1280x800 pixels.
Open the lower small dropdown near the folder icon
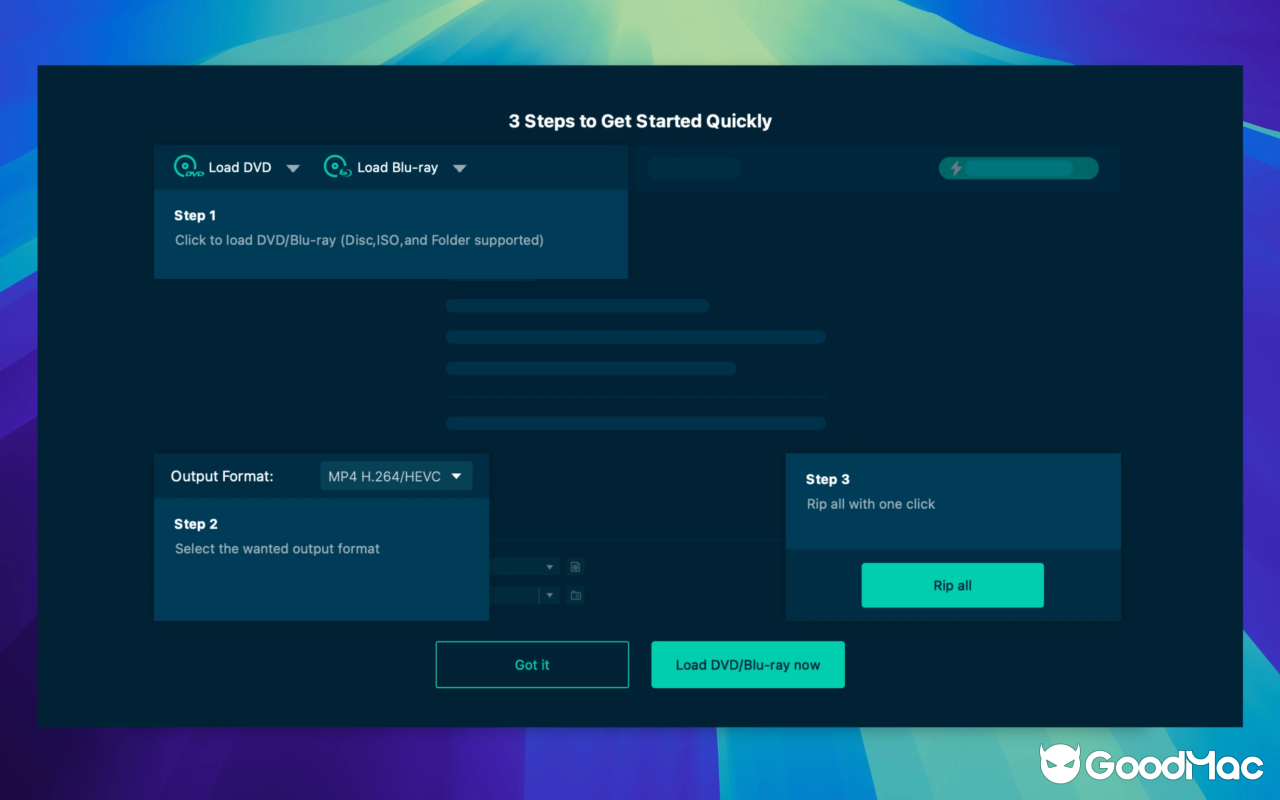click(x=549, y=595)
